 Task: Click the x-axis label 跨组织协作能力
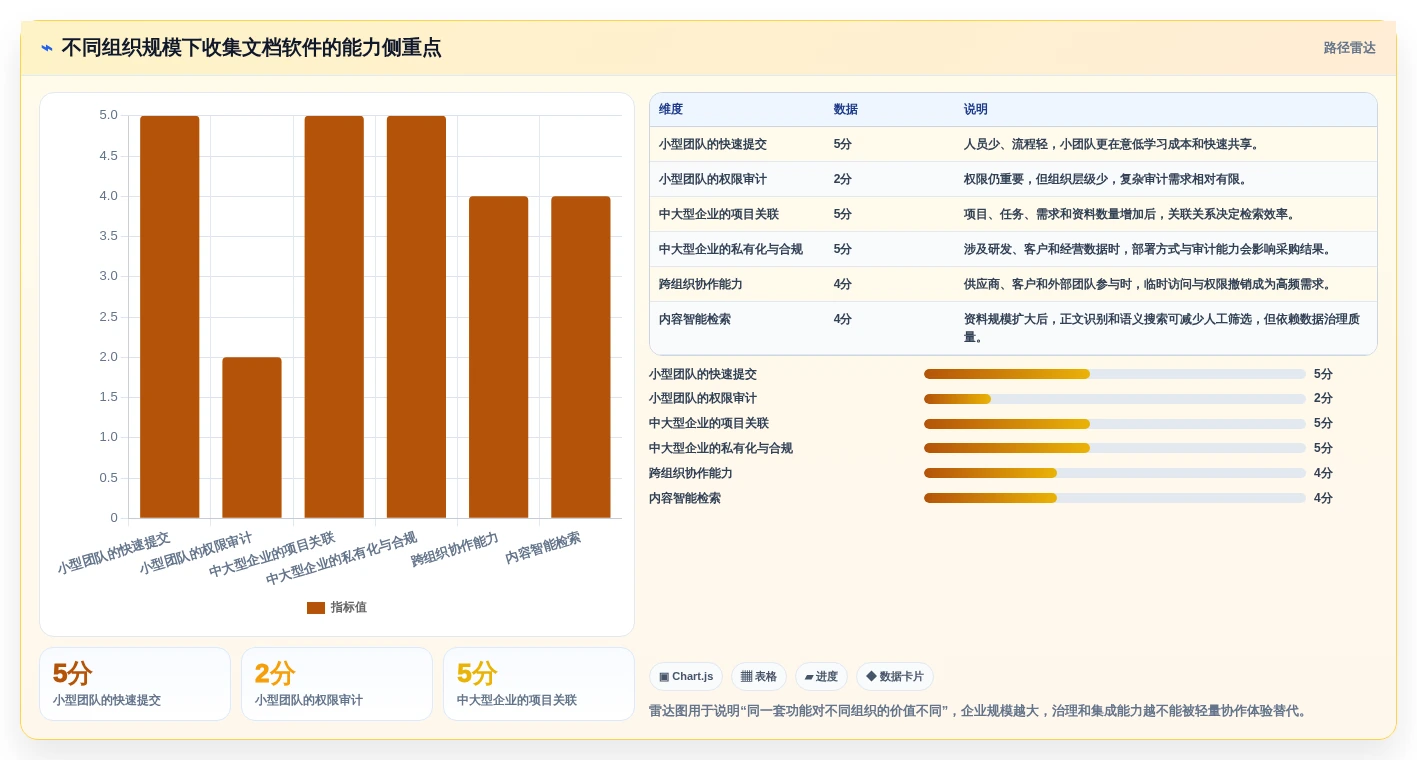[x=455, y=550]
